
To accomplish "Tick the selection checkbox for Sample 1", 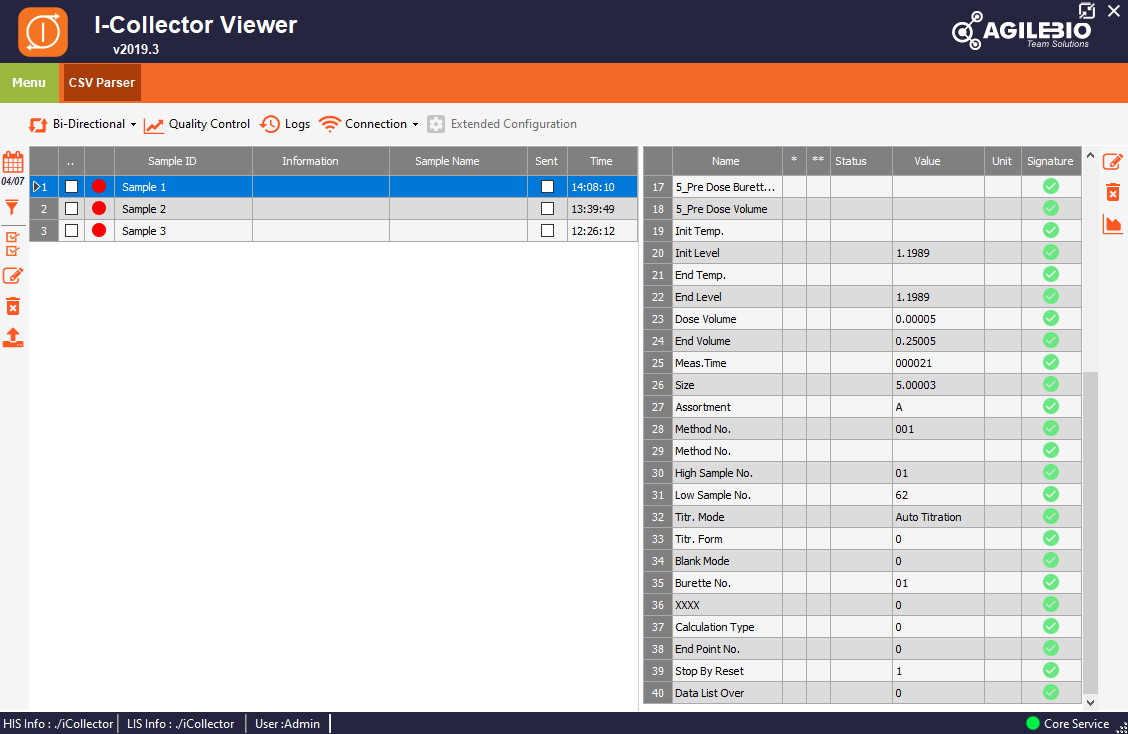I will point(71,186).
